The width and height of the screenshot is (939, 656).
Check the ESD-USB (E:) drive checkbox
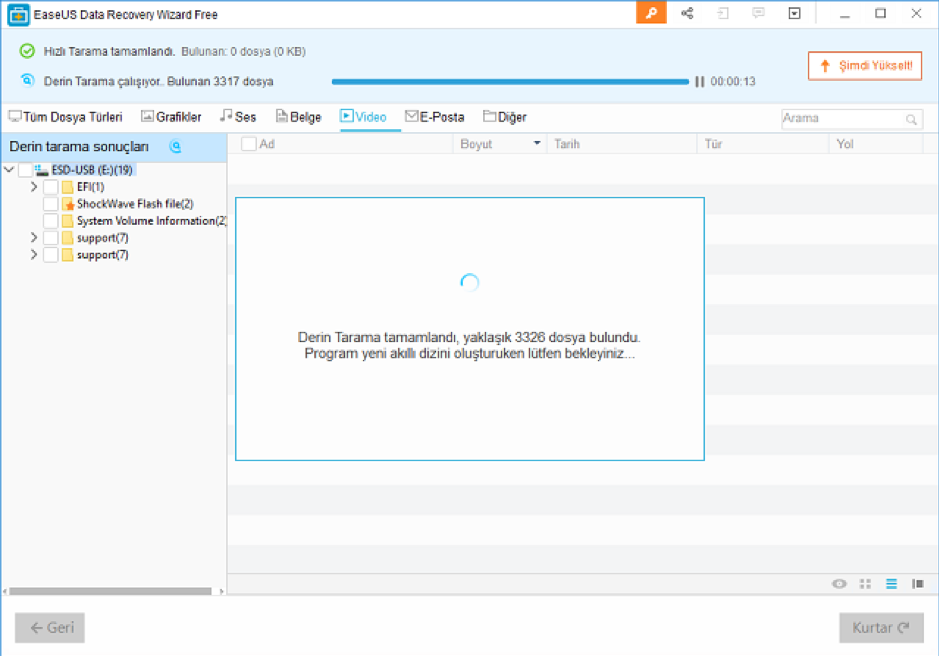coord(25,170)
